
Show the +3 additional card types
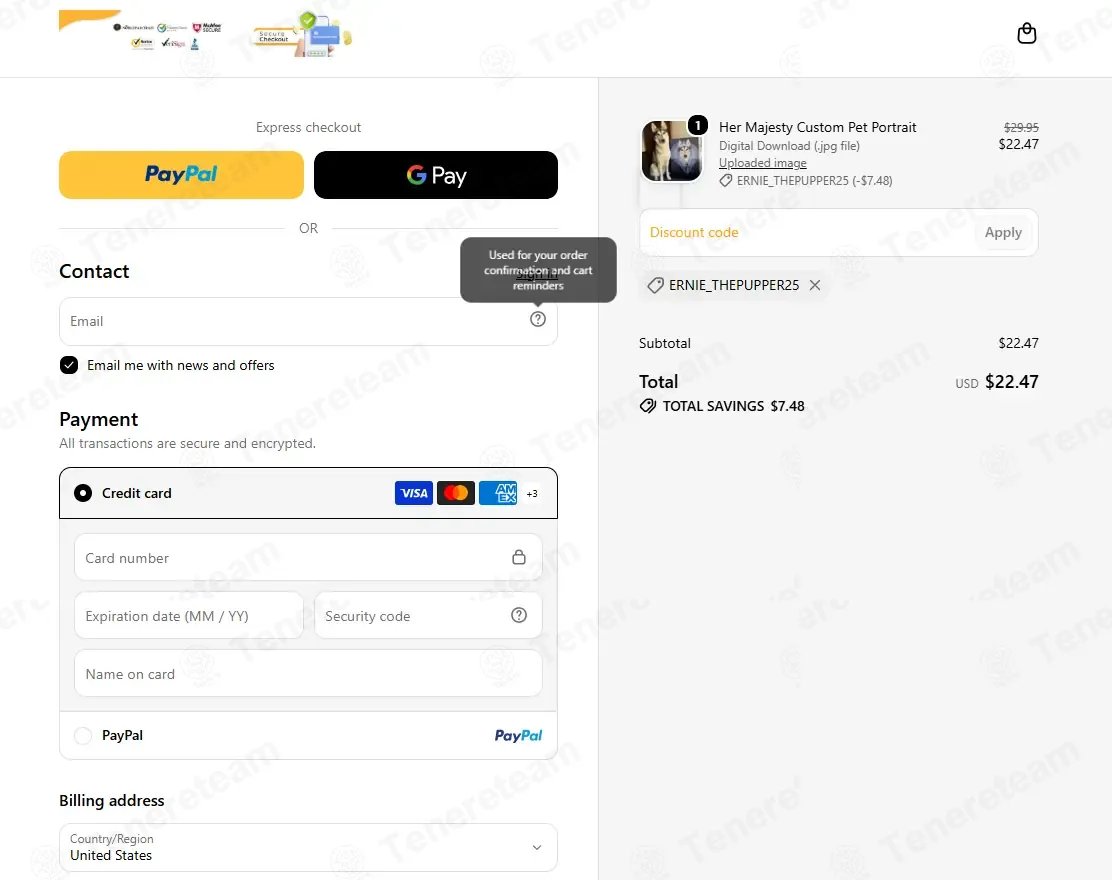tap(532, 494)
